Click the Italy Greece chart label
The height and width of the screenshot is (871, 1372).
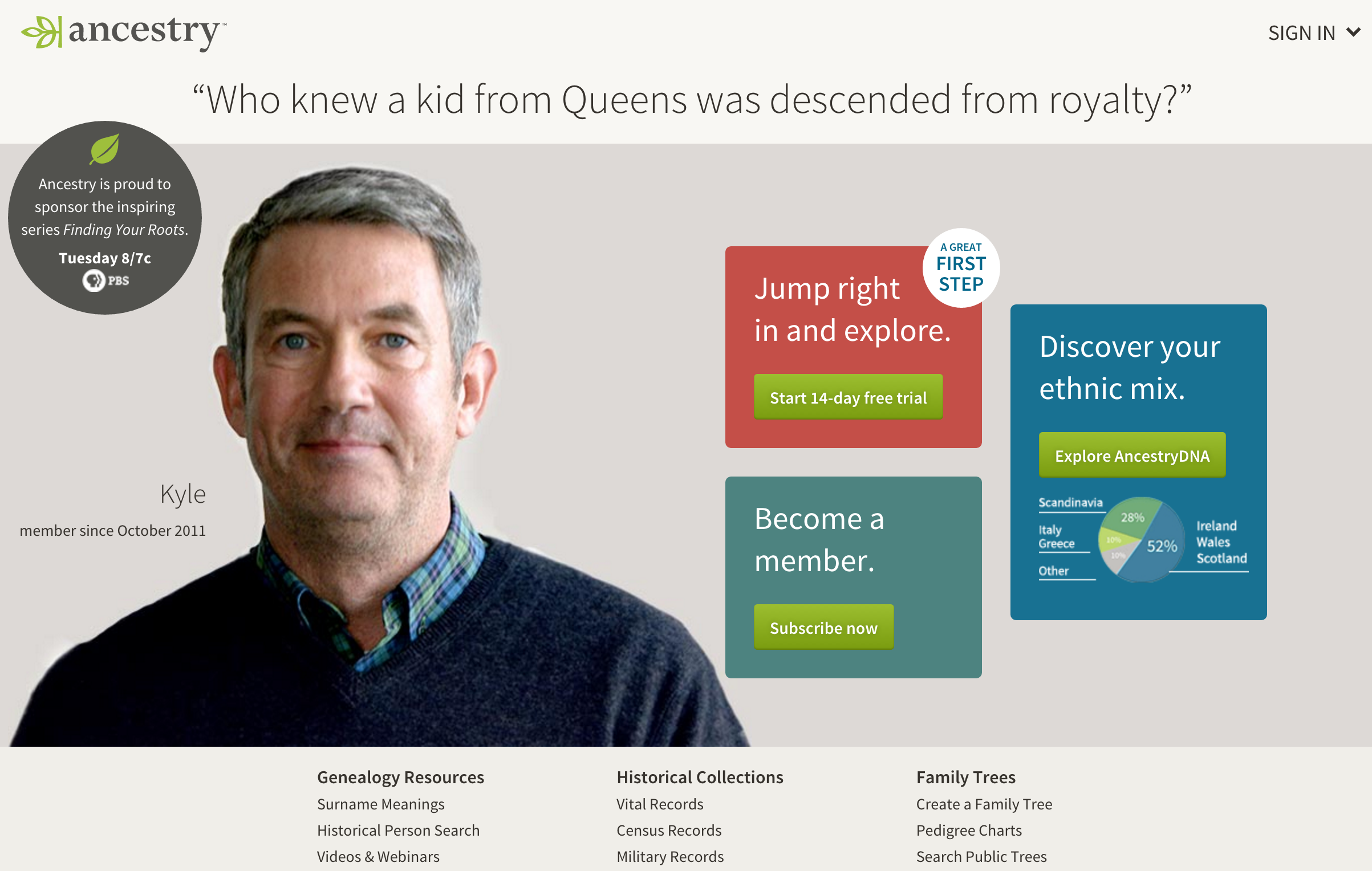[1056, 536]
